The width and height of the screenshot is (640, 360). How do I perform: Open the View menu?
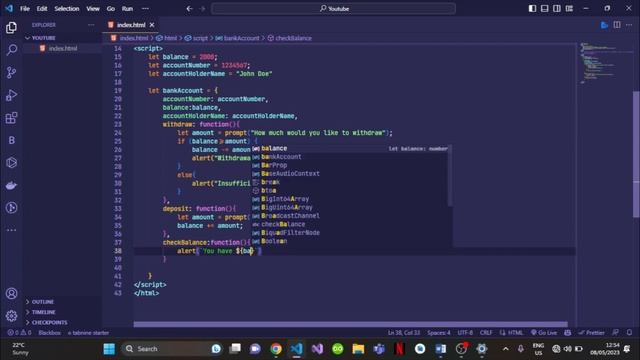[x=93, y=8]
